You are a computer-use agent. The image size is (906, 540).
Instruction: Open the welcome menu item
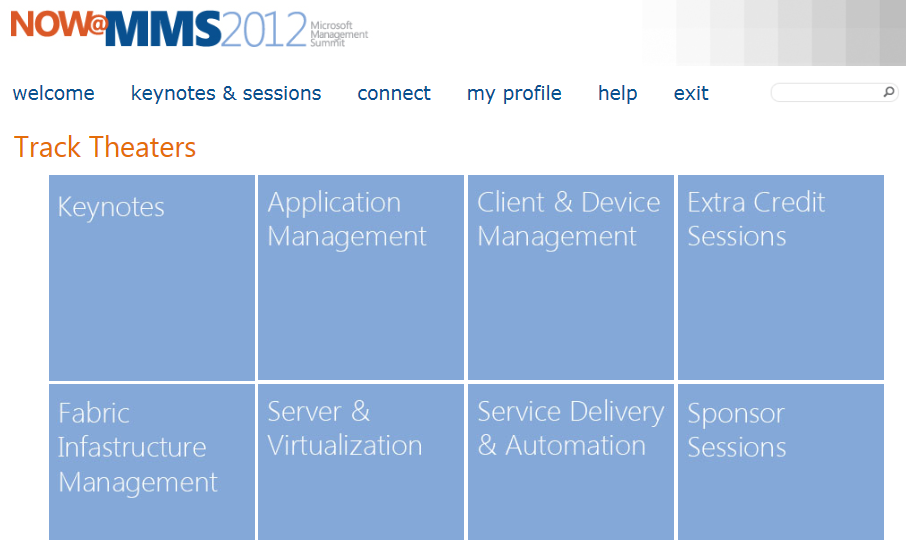(x=54, y=93)
